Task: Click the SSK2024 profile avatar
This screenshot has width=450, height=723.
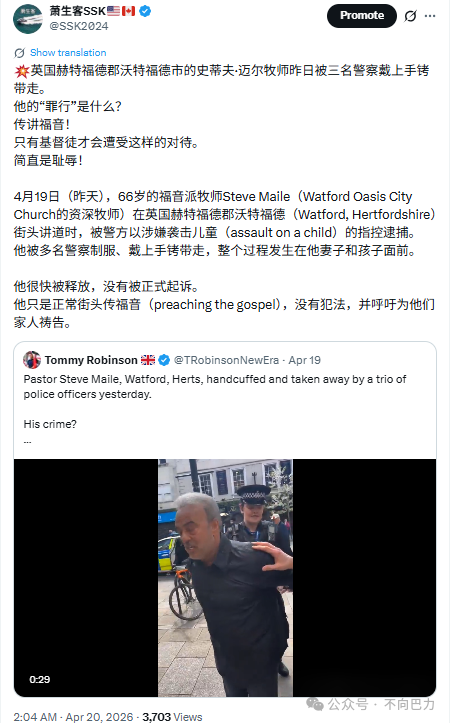Action: point(28,18)
